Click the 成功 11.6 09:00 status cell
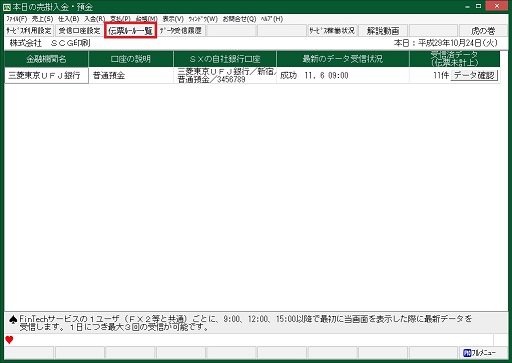Image resolution: width=512 pixels, height=363 pixels. (x=343, y=75)
